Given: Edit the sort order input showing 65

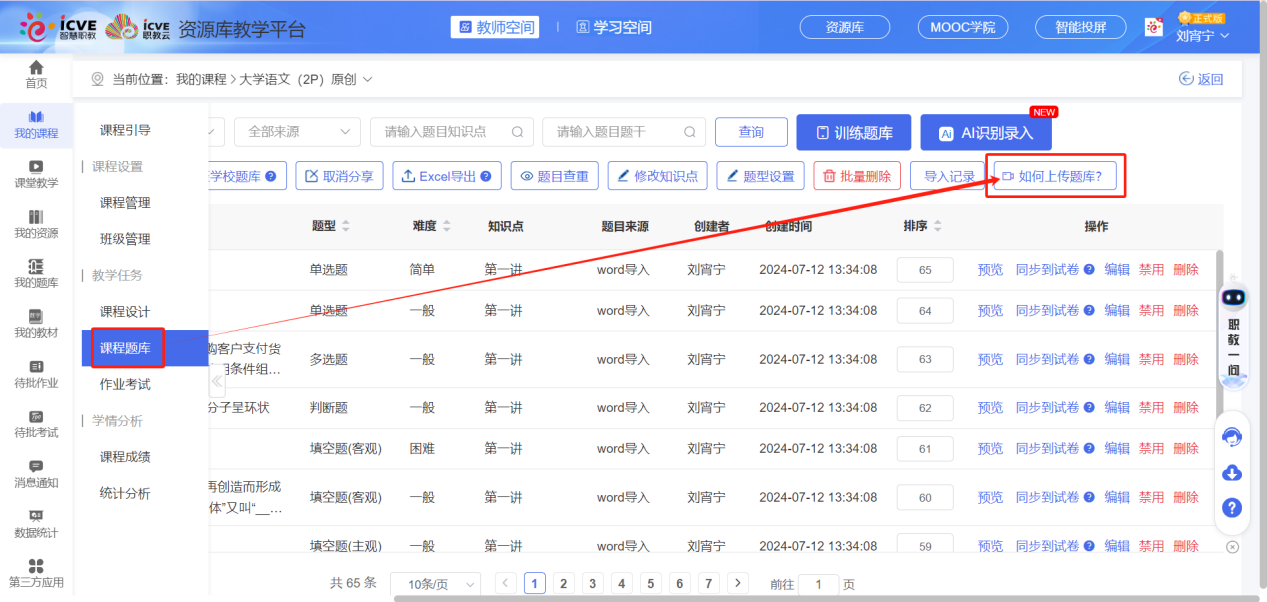Looking at the screenshot, I should coord(924,267).
